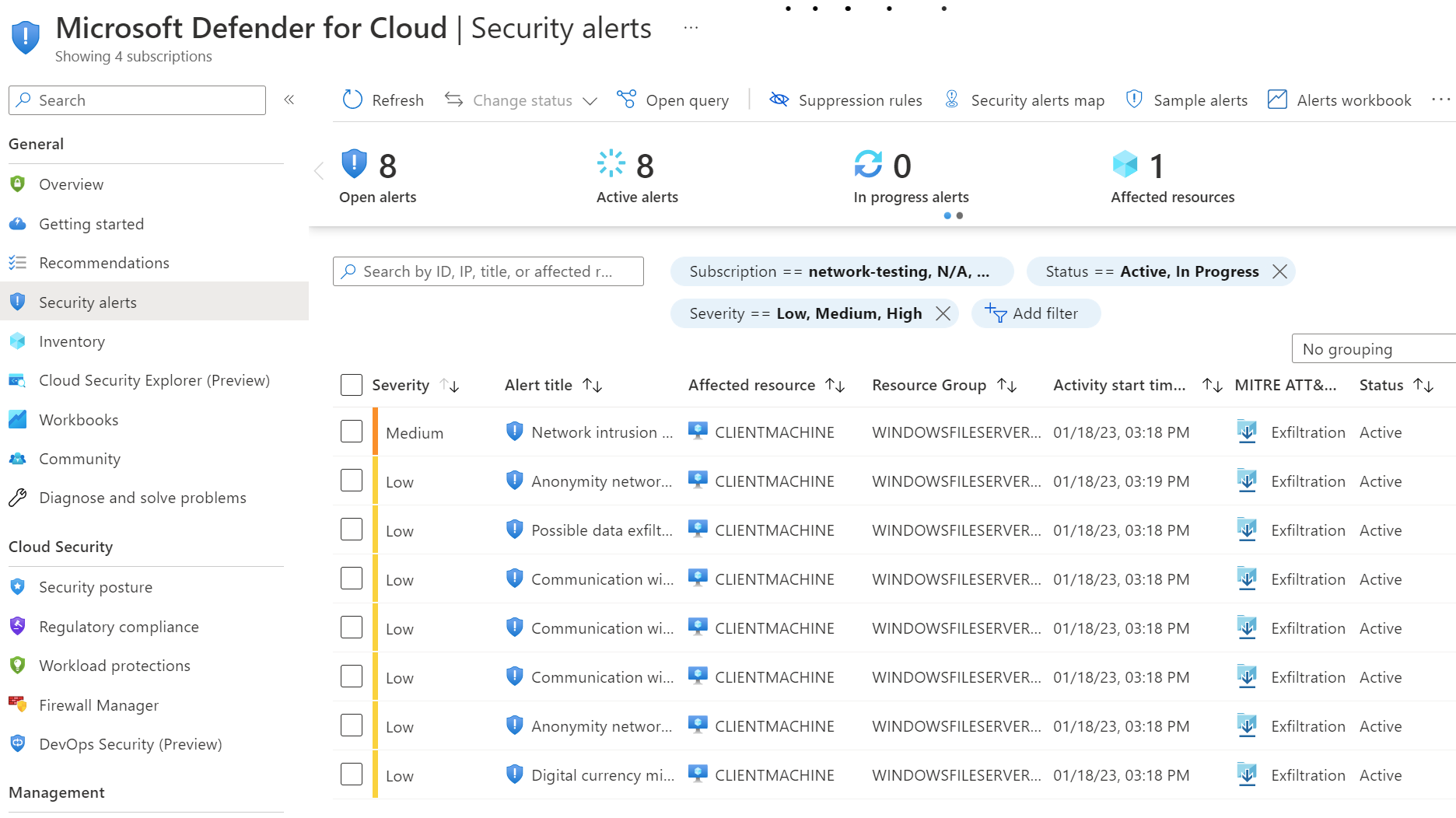Click the title ellipsis more options
The height and width of the screenshot is (818, 1456).
[x=691, y=28]
